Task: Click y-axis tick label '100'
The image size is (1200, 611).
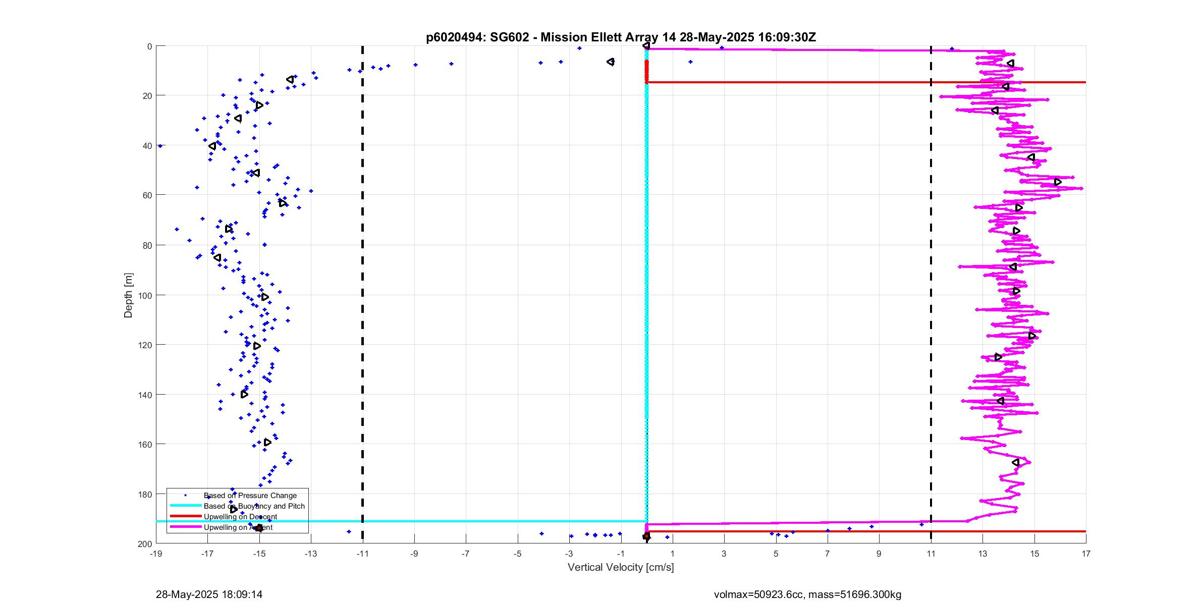Action: (x=144, y=295)
